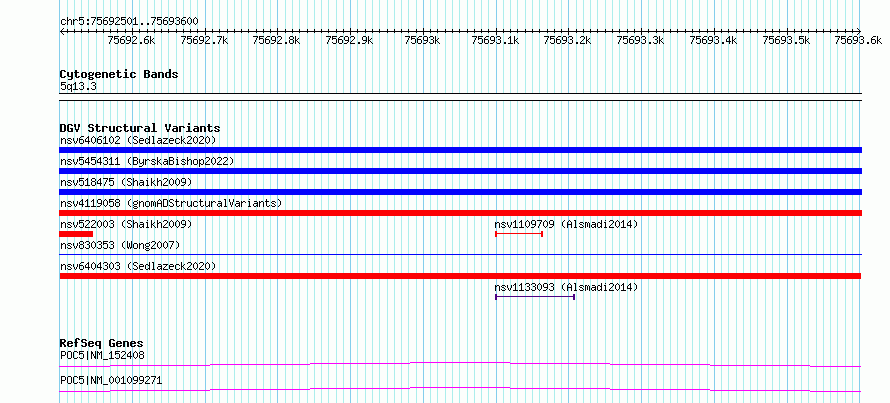Select the purple bracketed nsv1133093 variant glyph
This screenshot has height=403, width=890.
click(535, 297)
